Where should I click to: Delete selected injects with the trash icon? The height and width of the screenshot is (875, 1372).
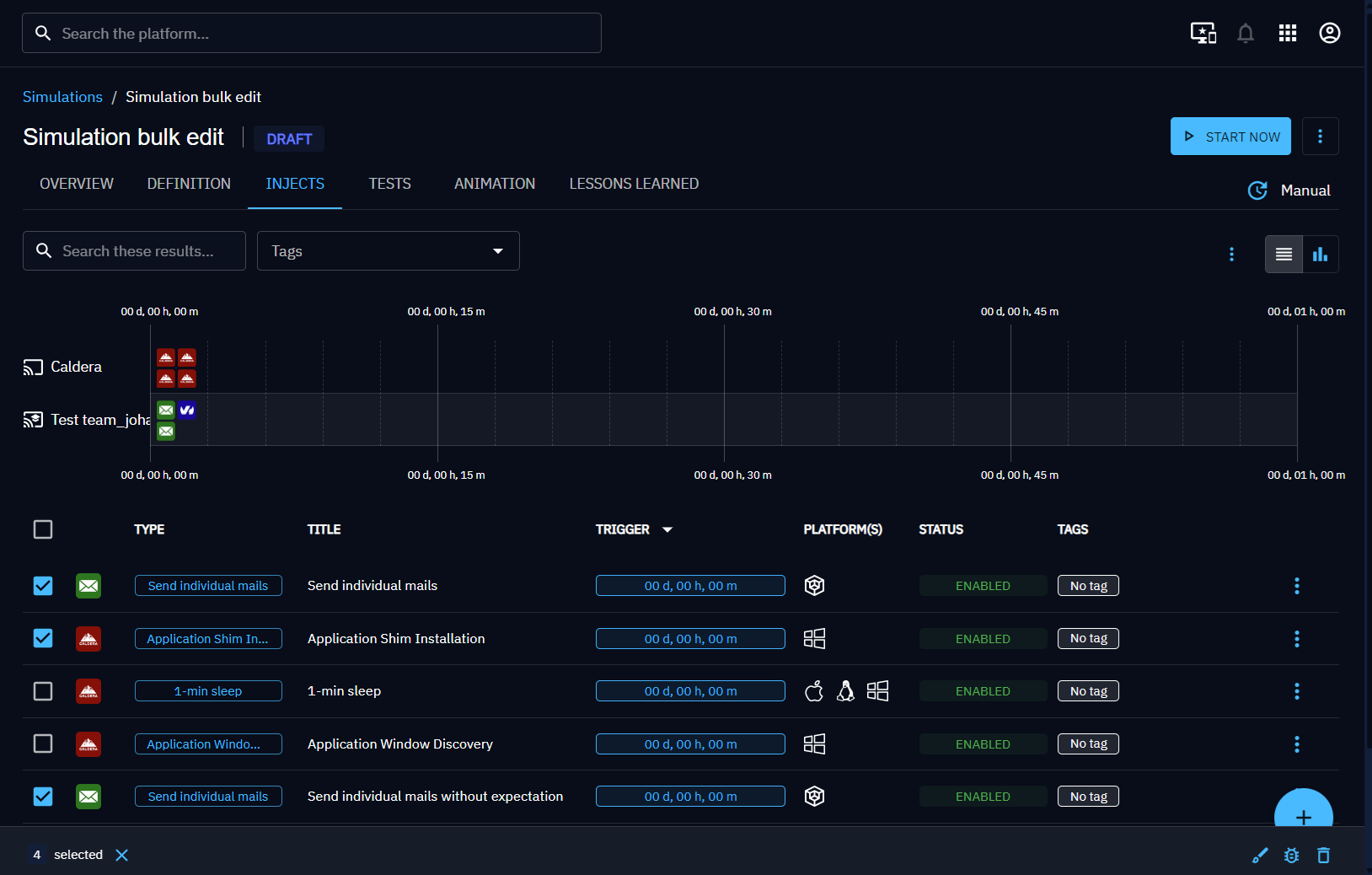[x=1323, y=856]
